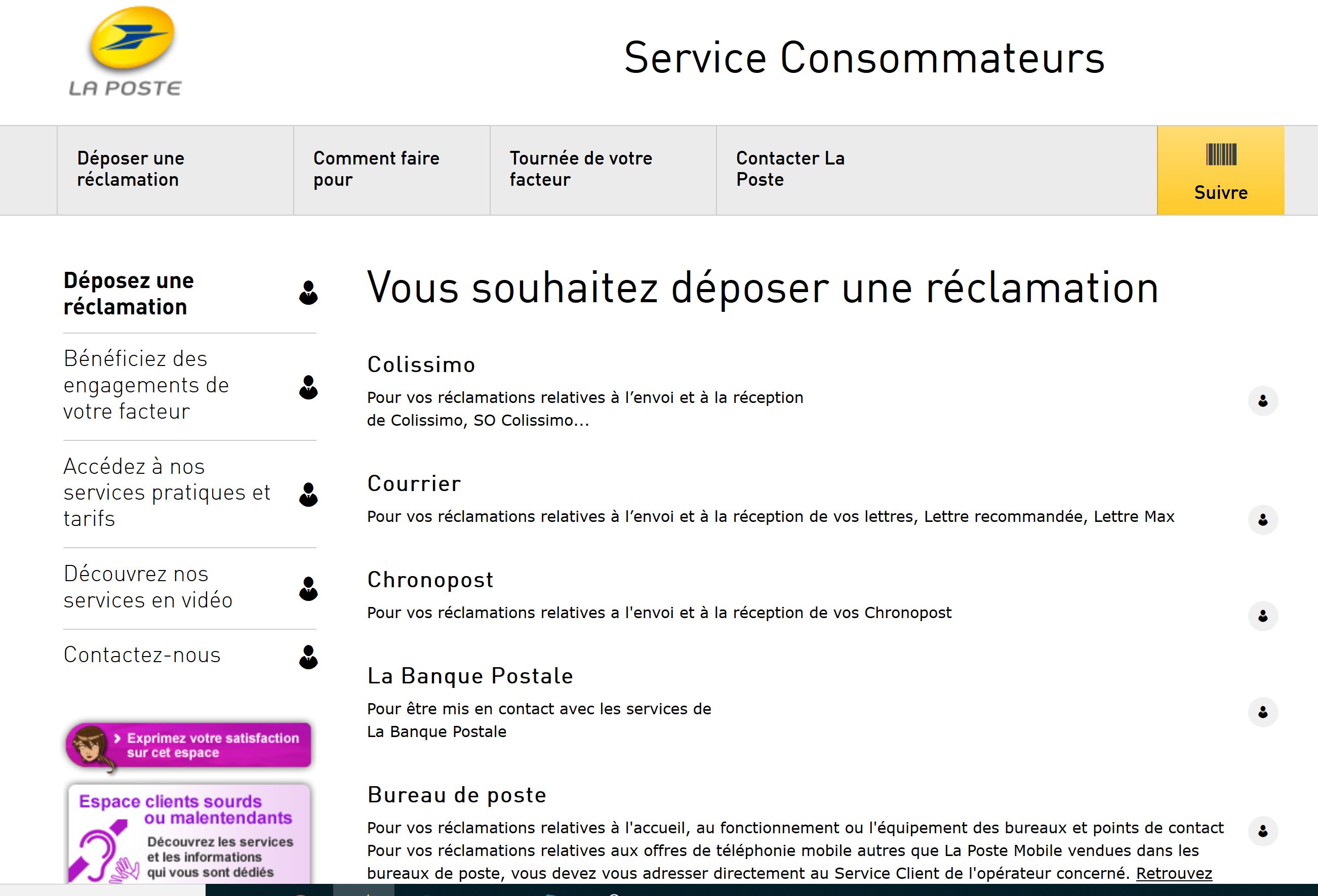This screenshot has height=896, width=1318.
Task: Open Comment faire pour menu item
Action: (376, 169)
